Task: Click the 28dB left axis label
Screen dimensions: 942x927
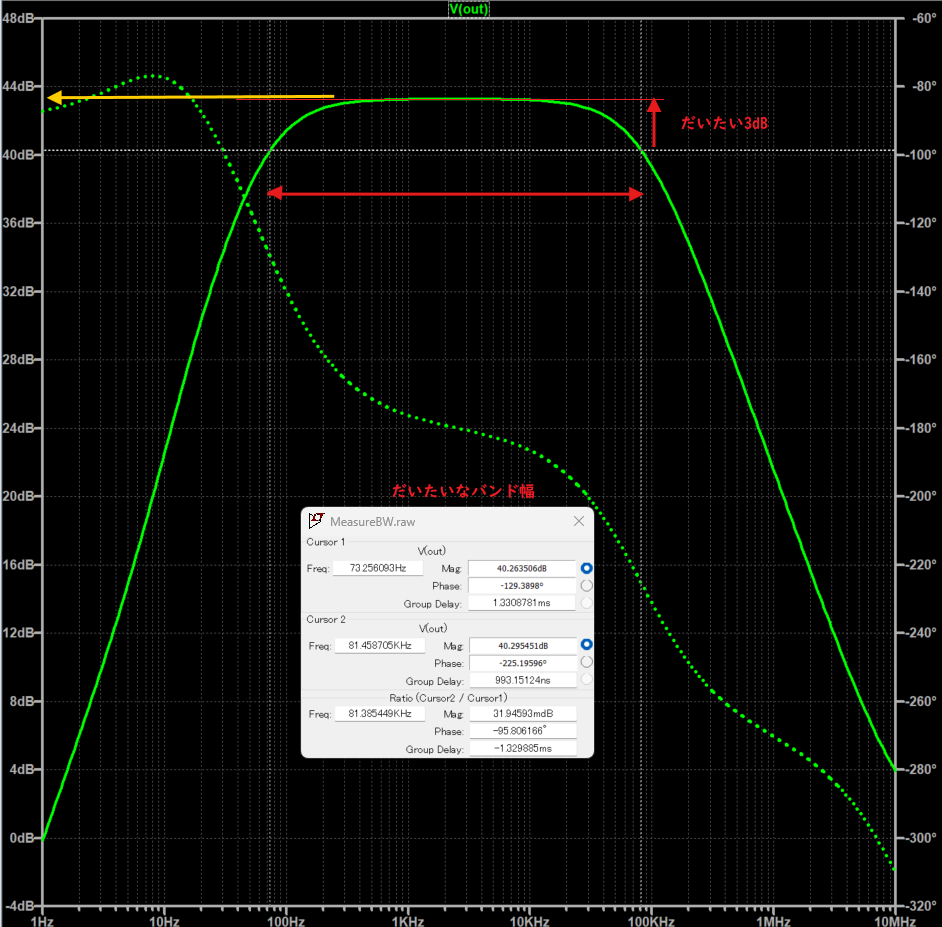Action: click(x=19, y=359)
